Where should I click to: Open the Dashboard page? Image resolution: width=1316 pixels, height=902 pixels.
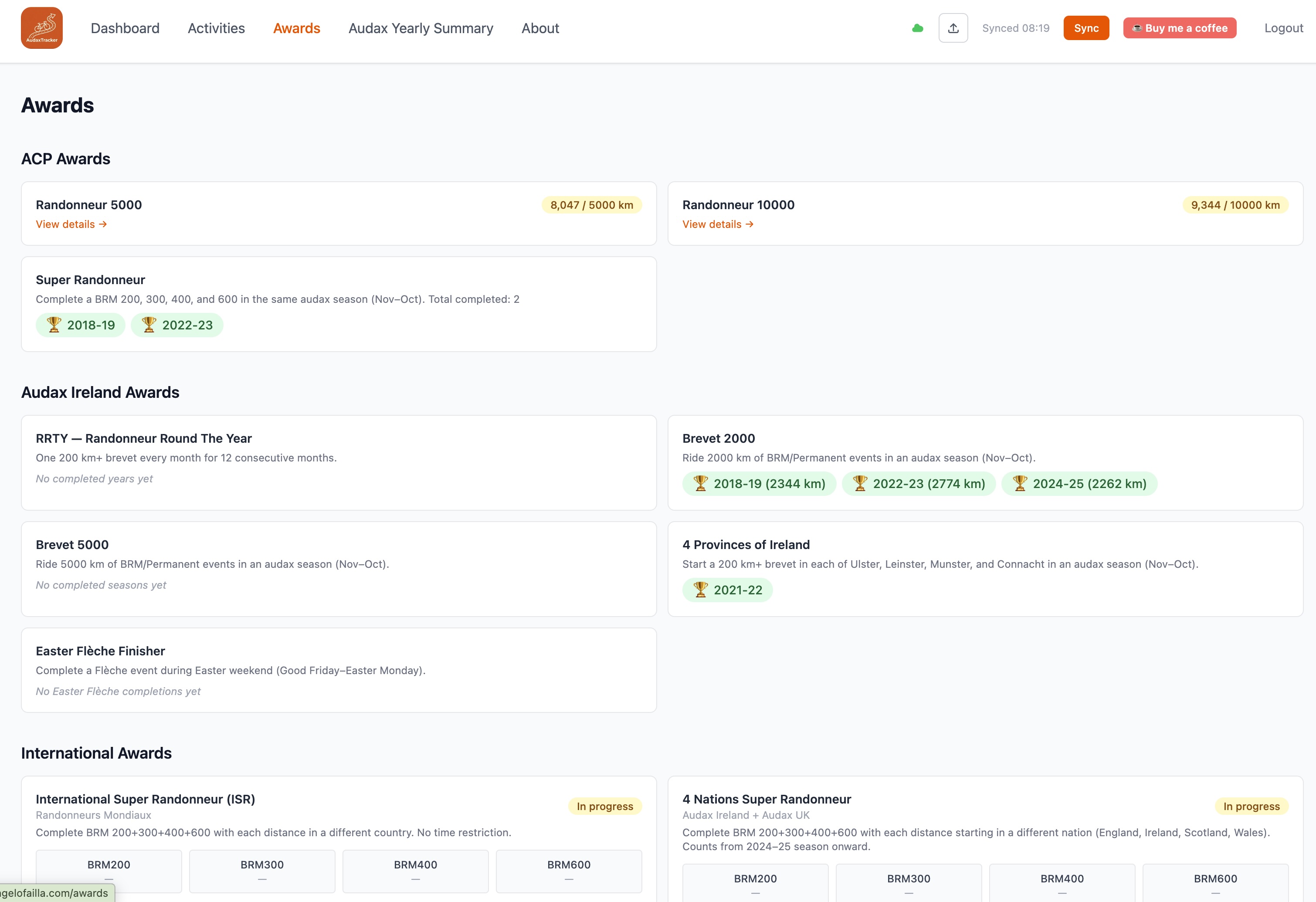coord(125,28)
